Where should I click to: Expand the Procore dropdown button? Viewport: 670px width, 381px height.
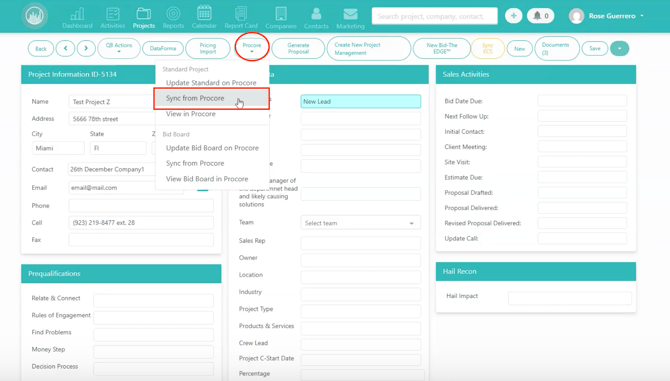(x=252, y=47)
